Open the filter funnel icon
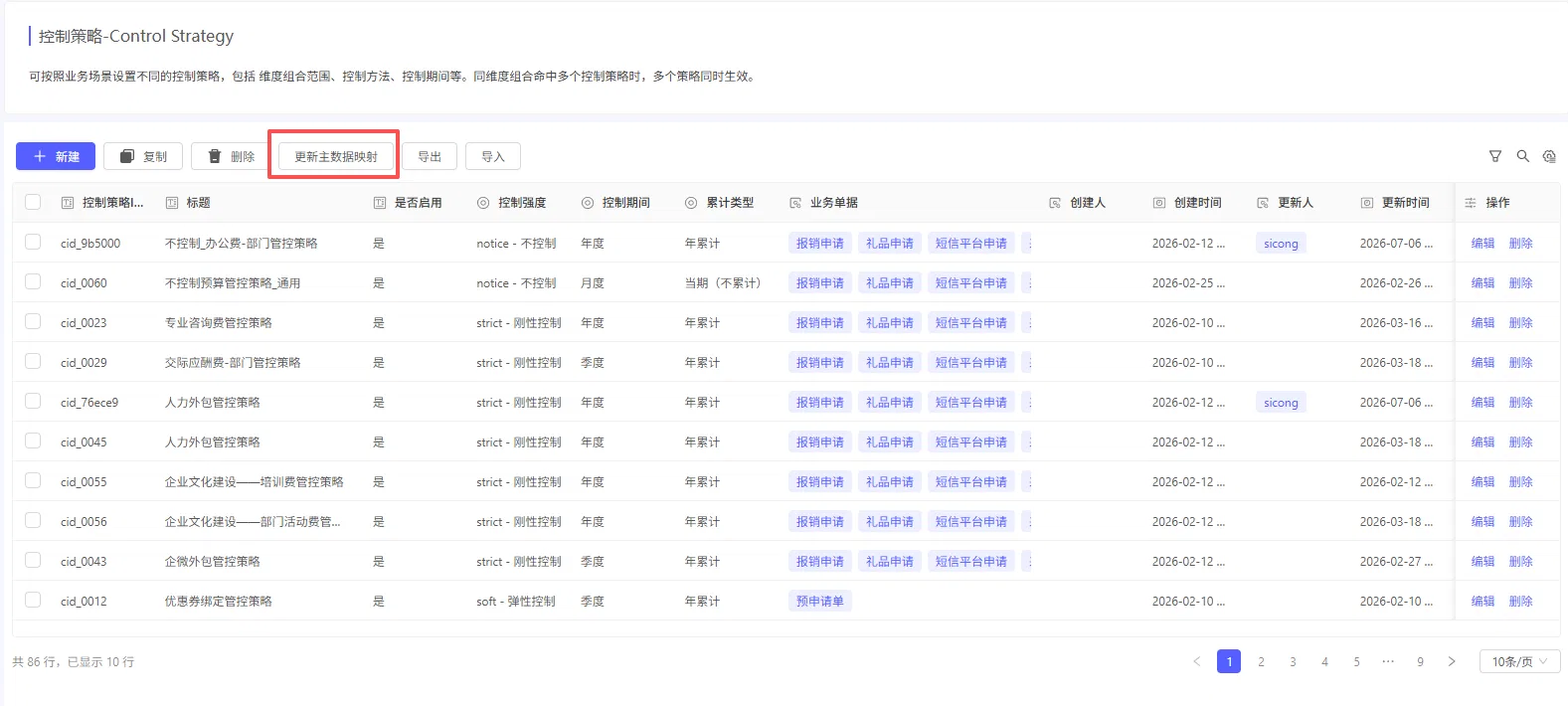 click(x=1494, y=156)
